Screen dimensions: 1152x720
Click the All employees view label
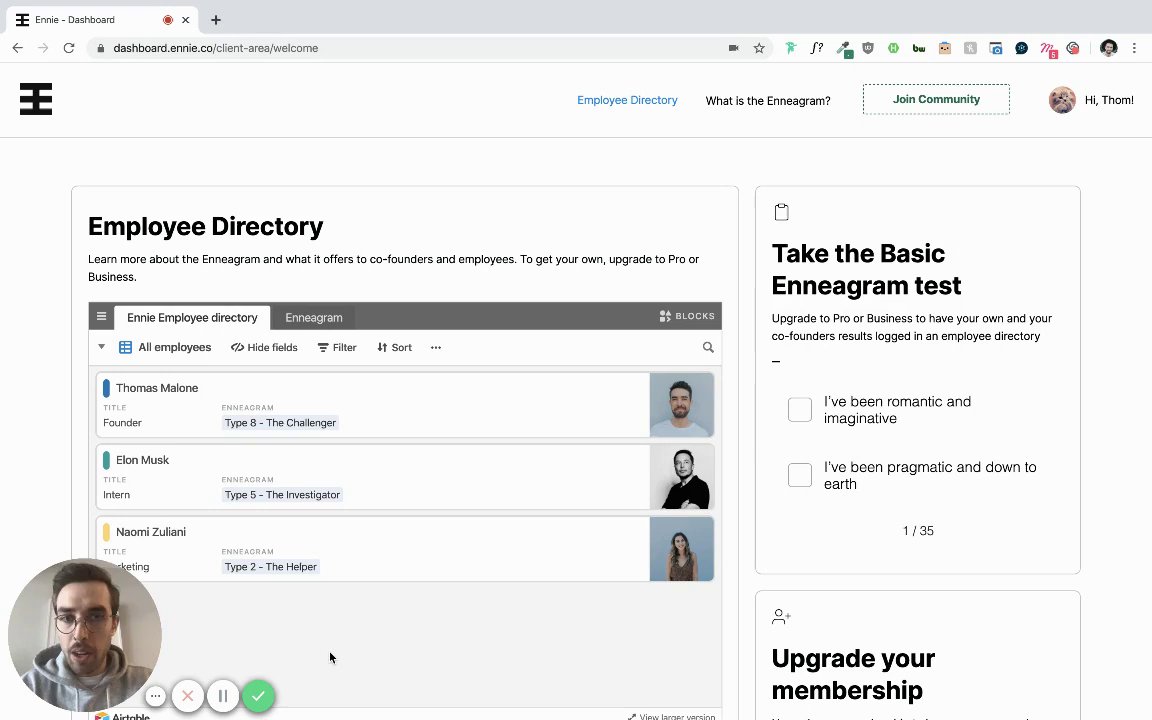175,348
